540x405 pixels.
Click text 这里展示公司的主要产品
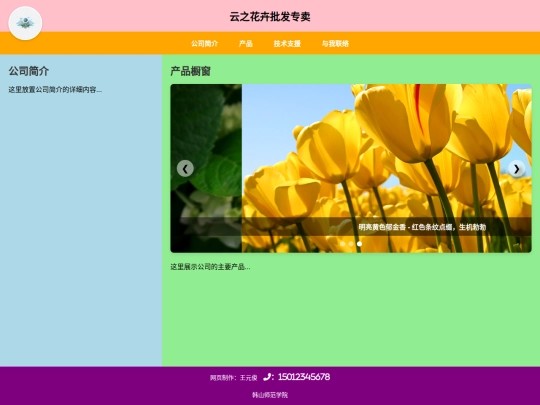210,267
